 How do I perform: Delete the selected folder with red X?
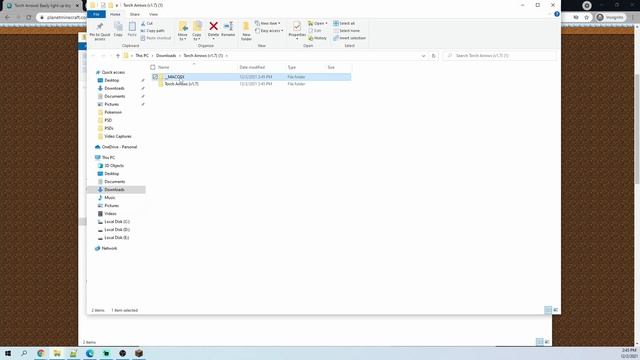[213, 29]
